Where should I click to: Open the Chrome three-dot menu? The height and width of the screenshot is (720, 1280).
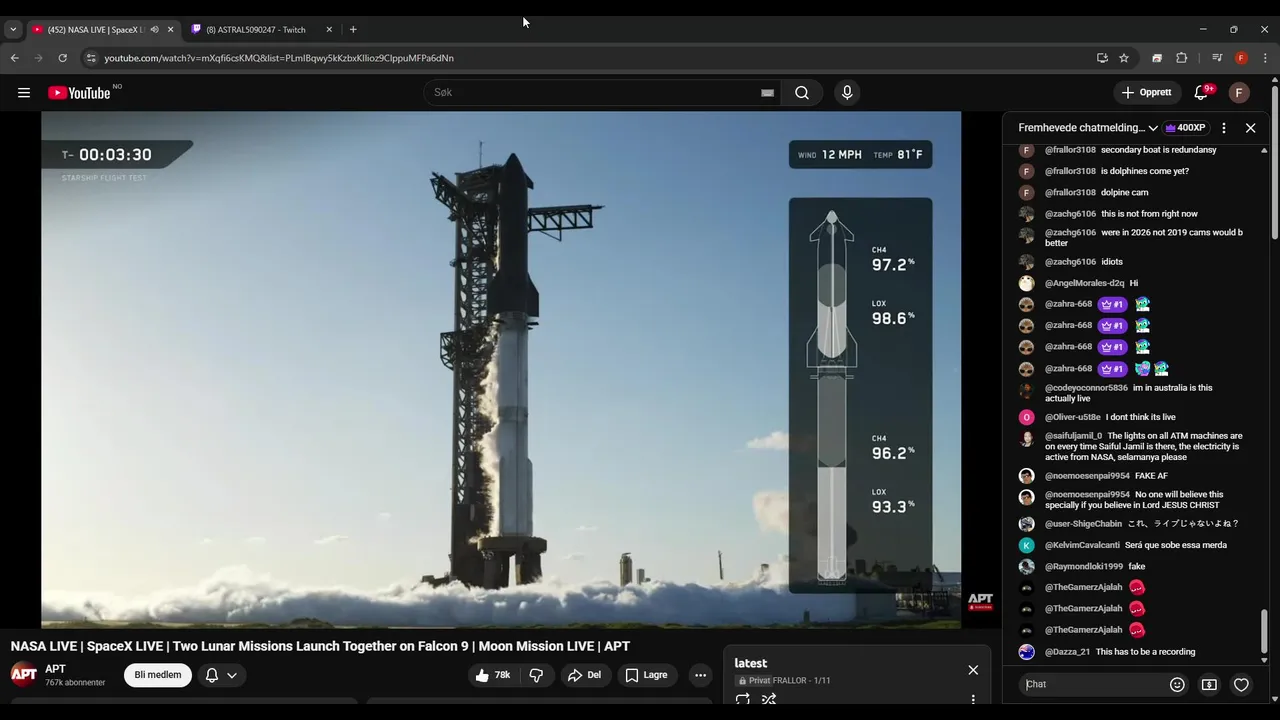point(1265,58)
